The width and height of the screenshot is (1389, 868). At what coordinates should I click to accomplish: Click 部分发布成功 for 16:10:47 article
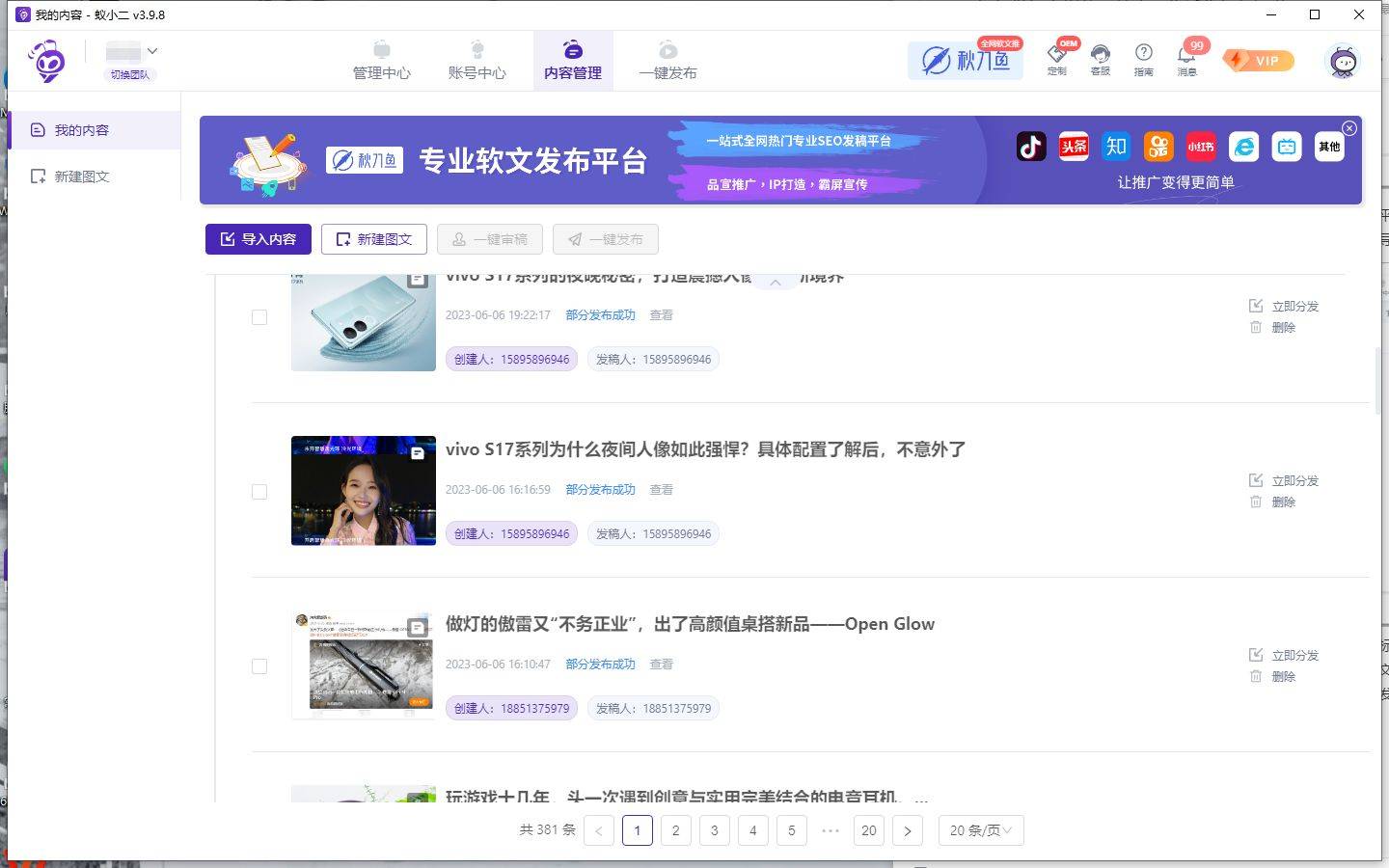coord(600,665)
